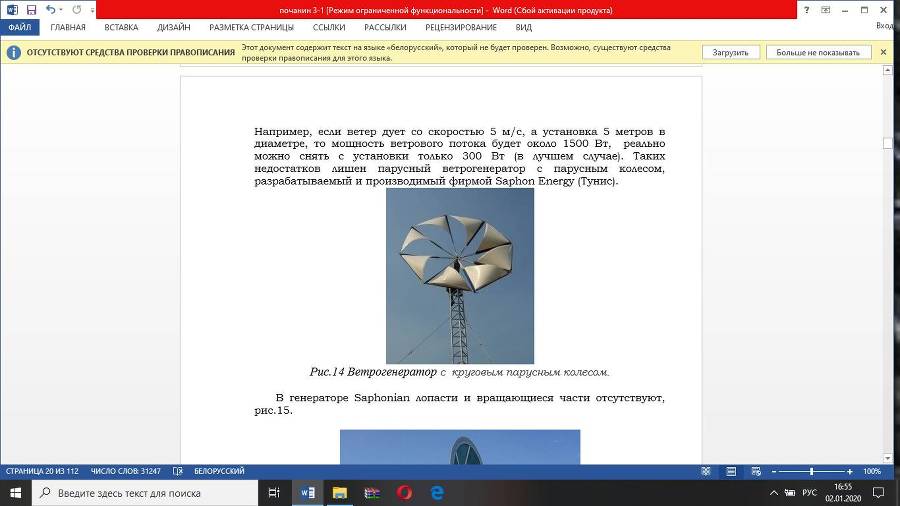The width and height of the screenshot is (900, 506).
Task: Switch to the ССЫЛКИ tab
Action: tap(329, 27)
